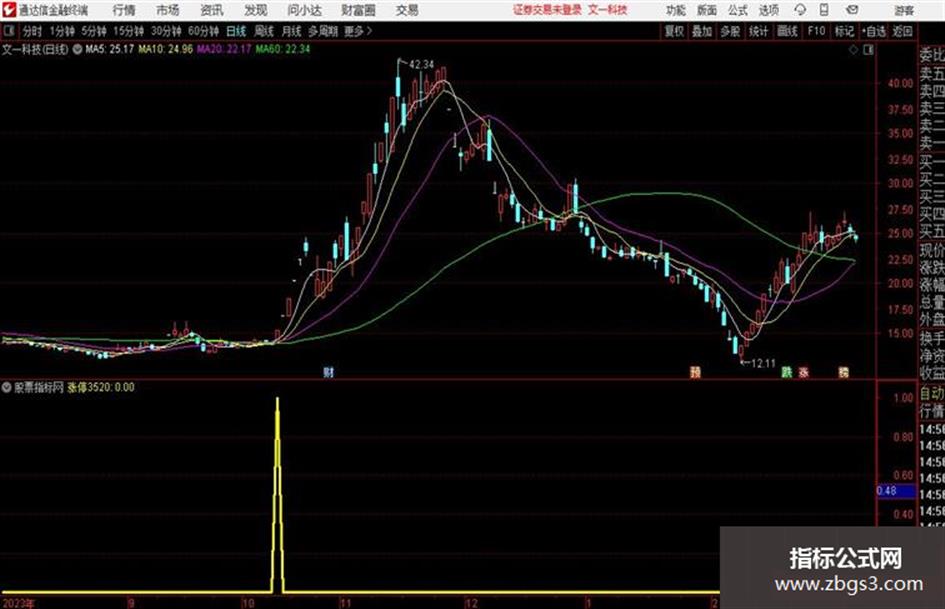Click the blue 财 event marker
Viewport: 945px width, 609px height.
[x=328, y=372]
